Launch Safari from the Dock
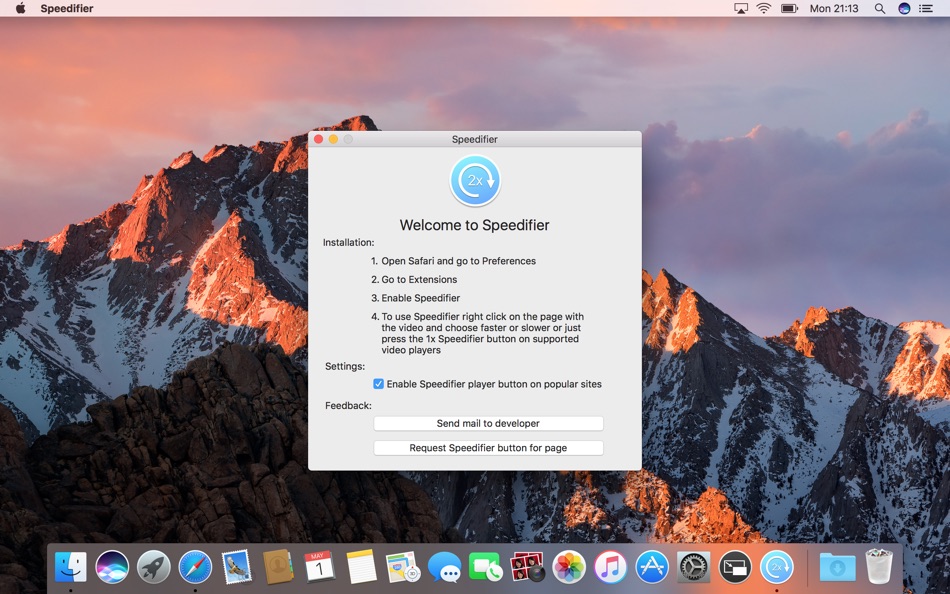The image size is (950, 594). (x=194, y=567)
